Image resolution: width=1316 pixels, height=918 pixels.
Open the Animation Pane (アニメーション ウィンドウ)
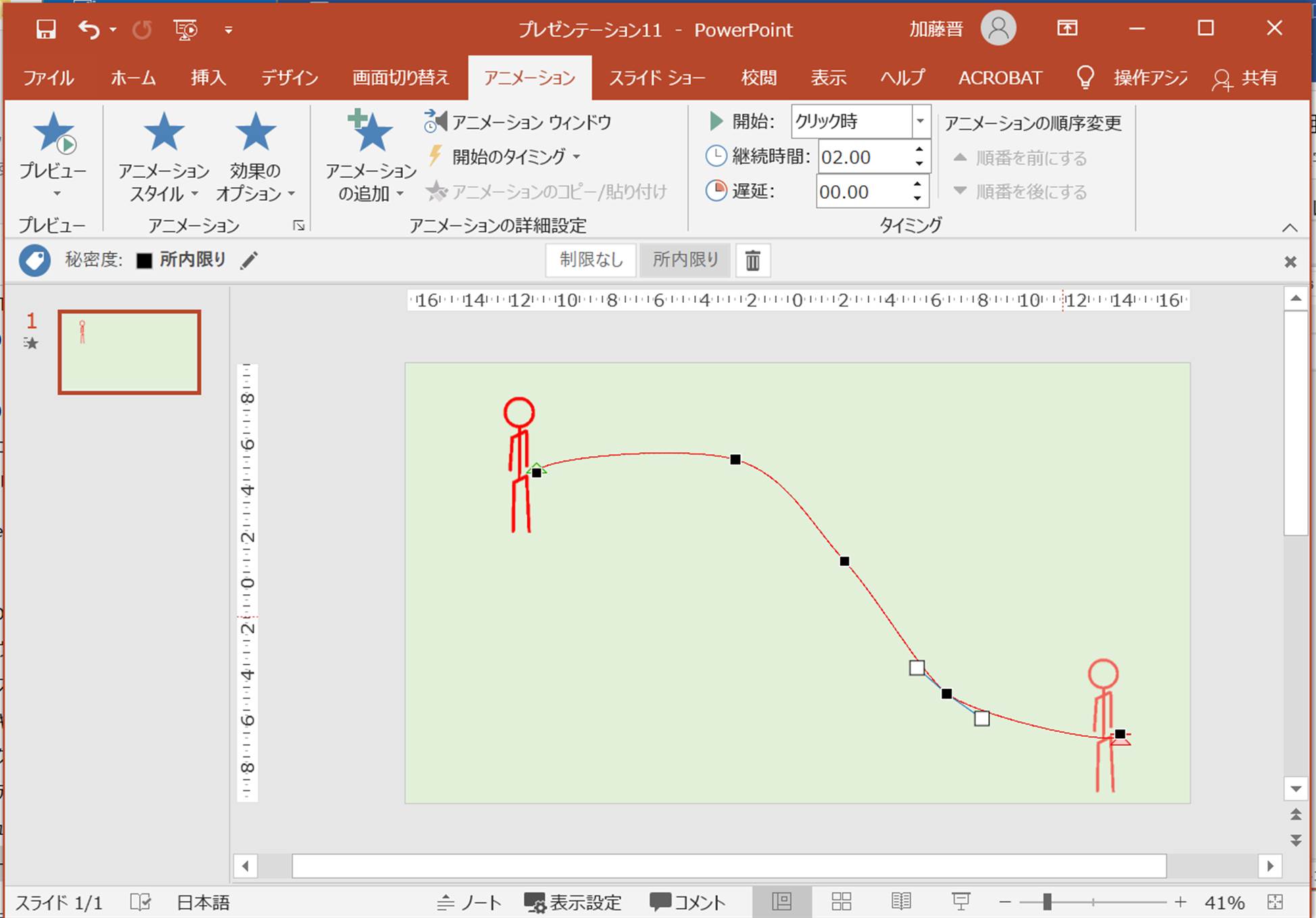pyautogui.click(x=518, y=122)
